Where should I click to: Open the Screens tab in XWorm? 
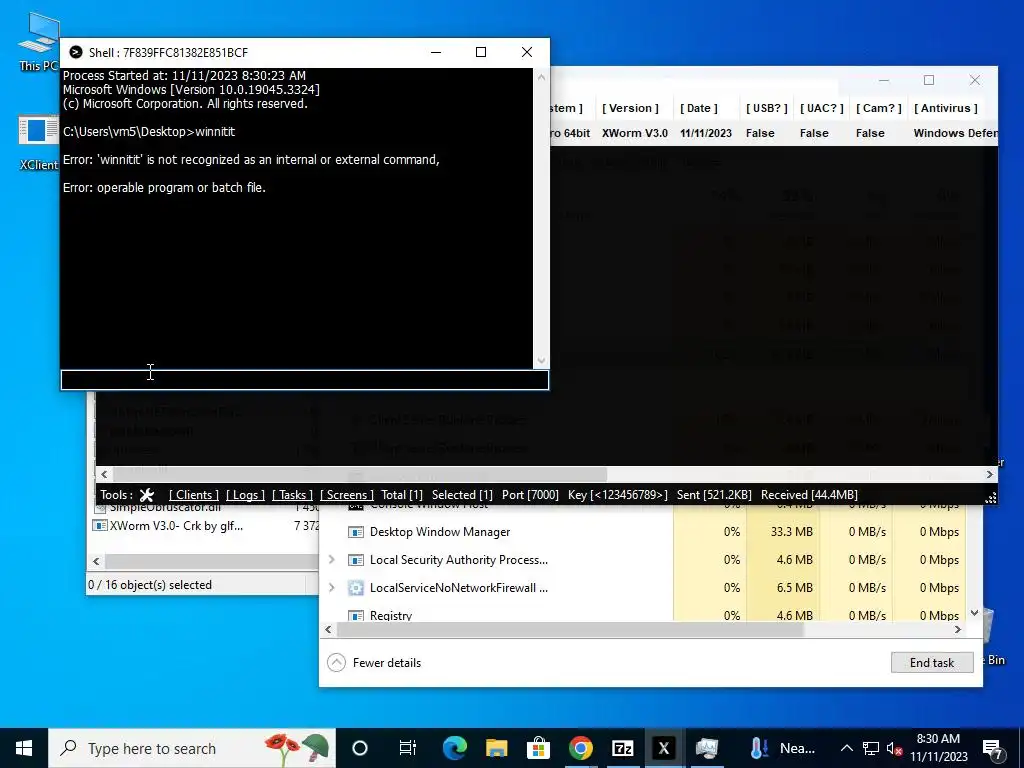click(x=347, y=495)
